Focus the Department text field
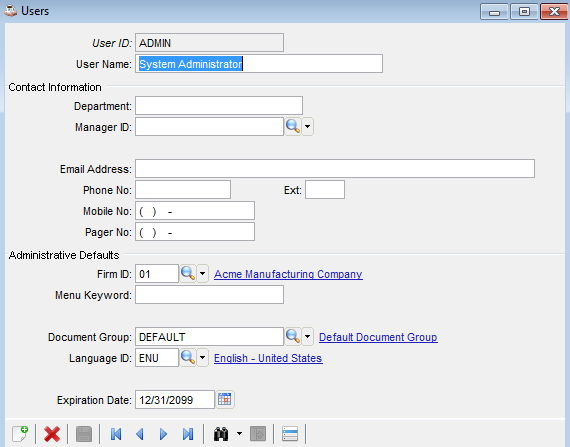This screenshot has height=447, width=570. click(x=219, y=106)
